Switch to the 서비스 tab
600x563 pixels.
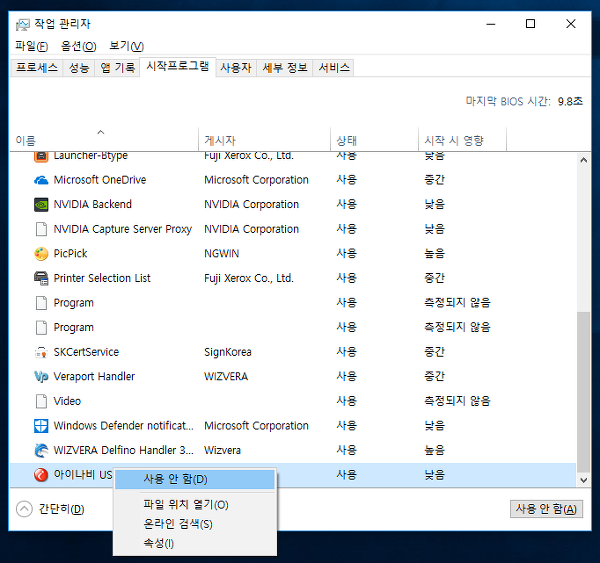334,68
